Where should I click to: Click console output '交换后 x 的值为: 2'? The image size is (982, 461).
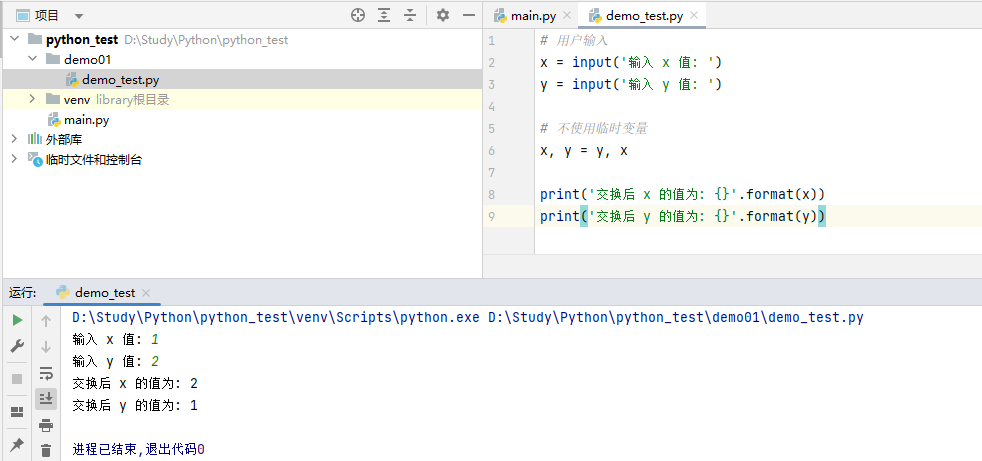[135, 383]
